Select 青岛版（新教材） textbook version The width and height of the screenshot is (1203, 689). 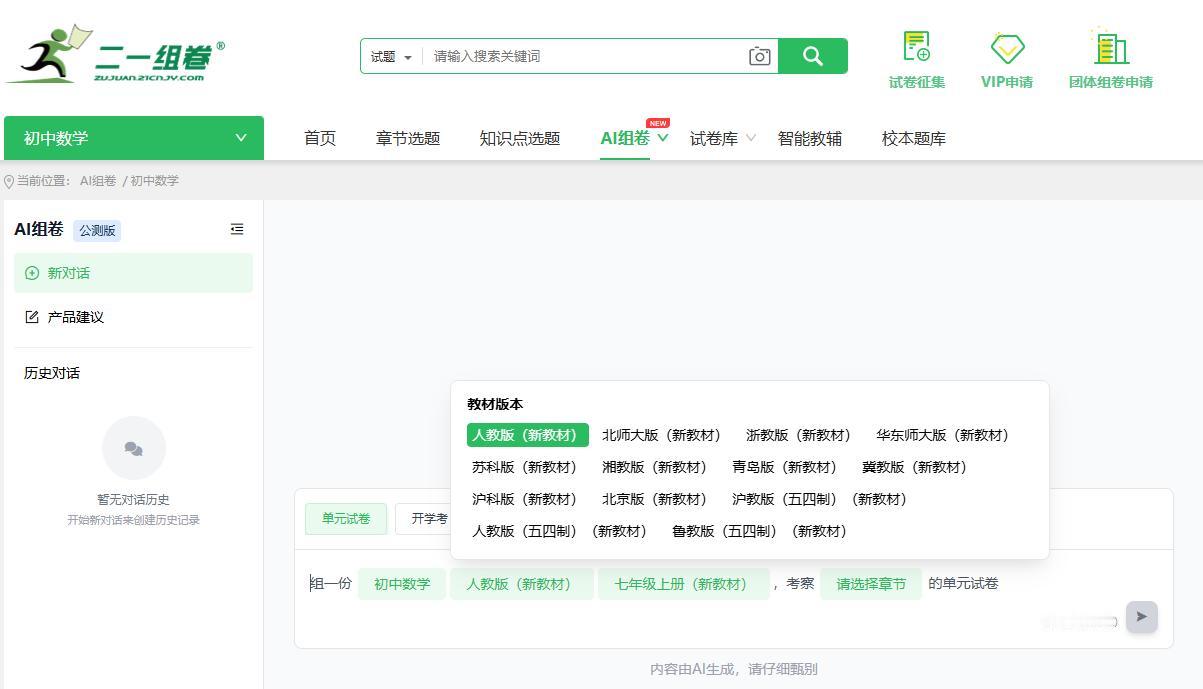(785, 467)
